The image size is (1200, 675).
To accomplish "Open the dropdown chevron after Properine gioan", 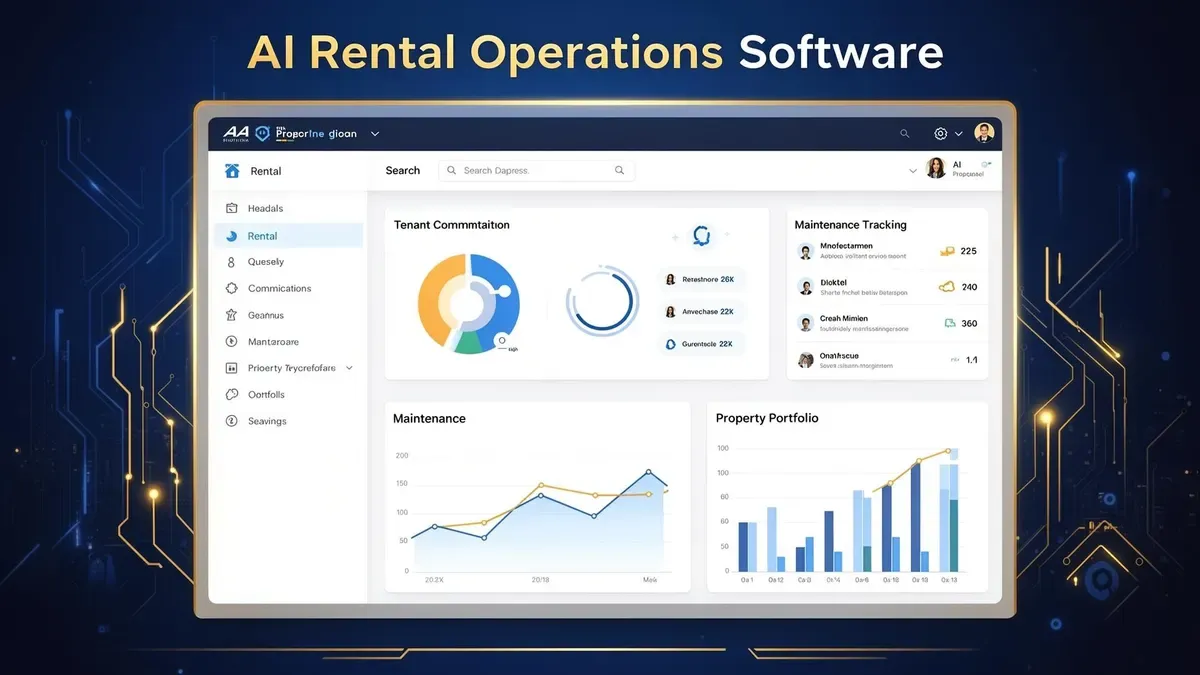I will (x=375, y=133).
